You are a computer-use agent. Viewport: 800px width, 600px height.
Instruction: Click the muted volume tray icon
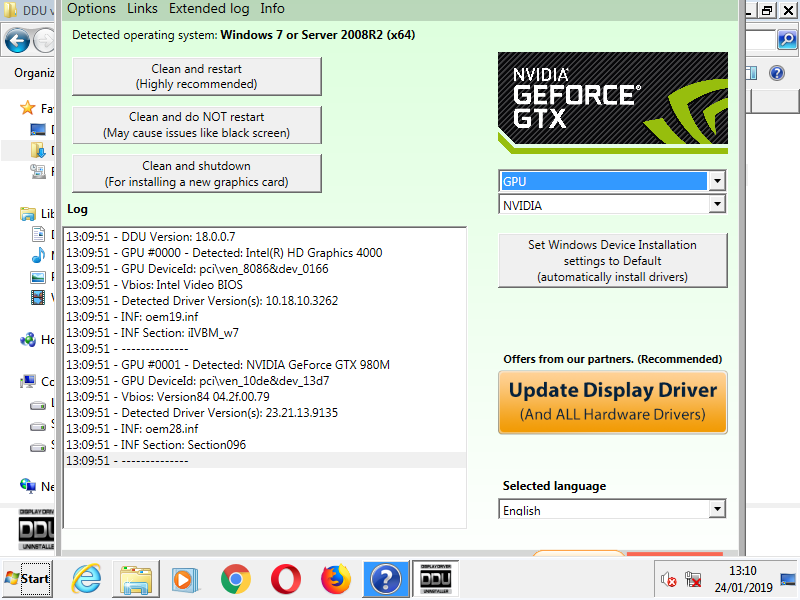[x=668, y=580]
